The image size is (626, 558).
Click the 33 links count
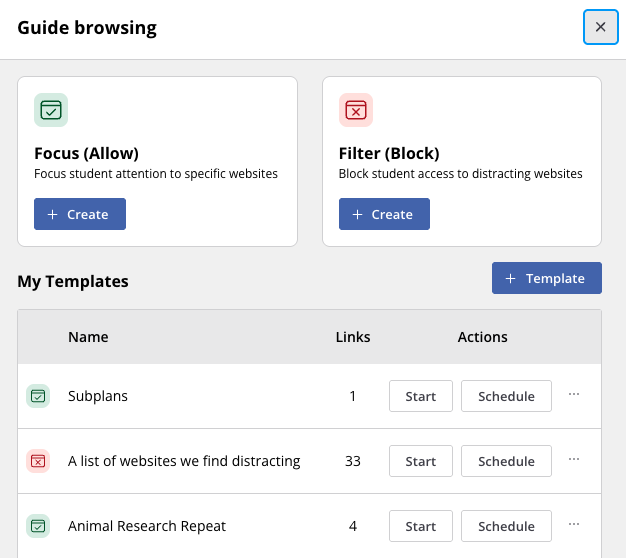pyautogui.click(x=353, y=461)
